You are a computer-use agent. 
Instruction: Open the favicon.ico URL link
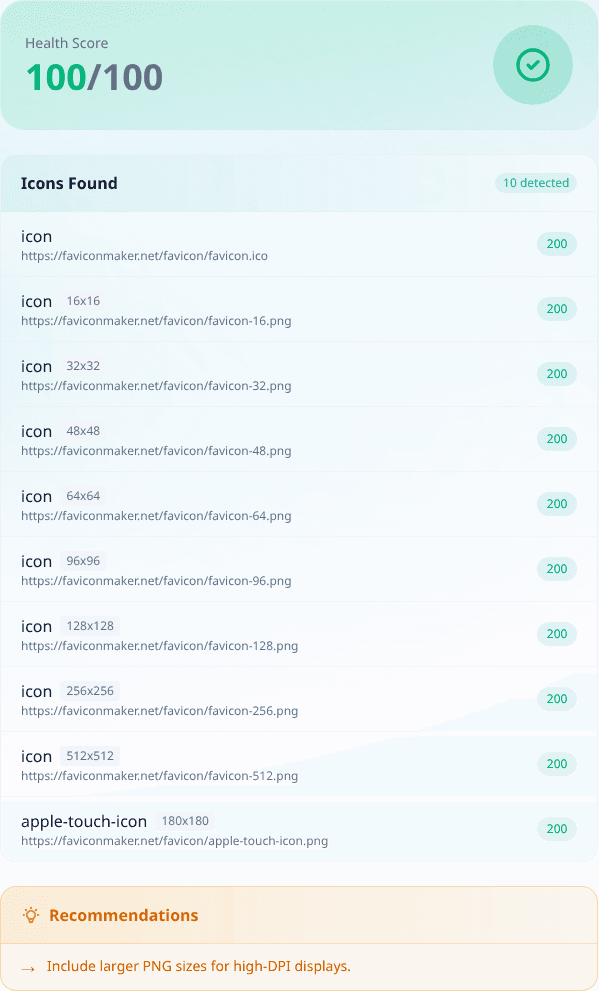(145, 256)
